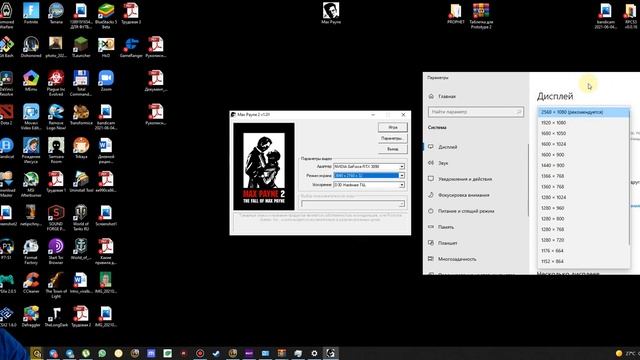Viewport: 640px width, 360px height.
Task: Choose 1440 × 900 in resolution list
Action: tap(584, 165)
